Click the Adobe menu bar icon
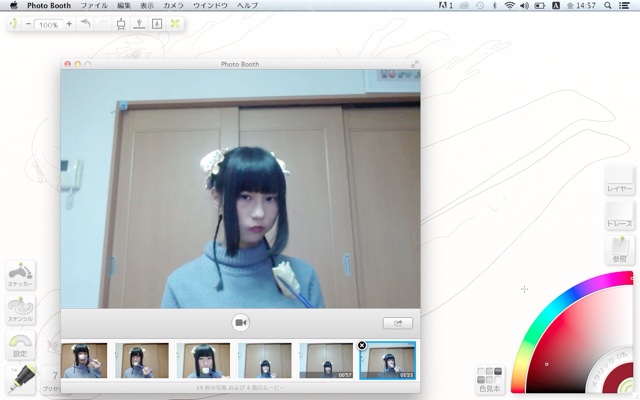 (x=445, y=5)
